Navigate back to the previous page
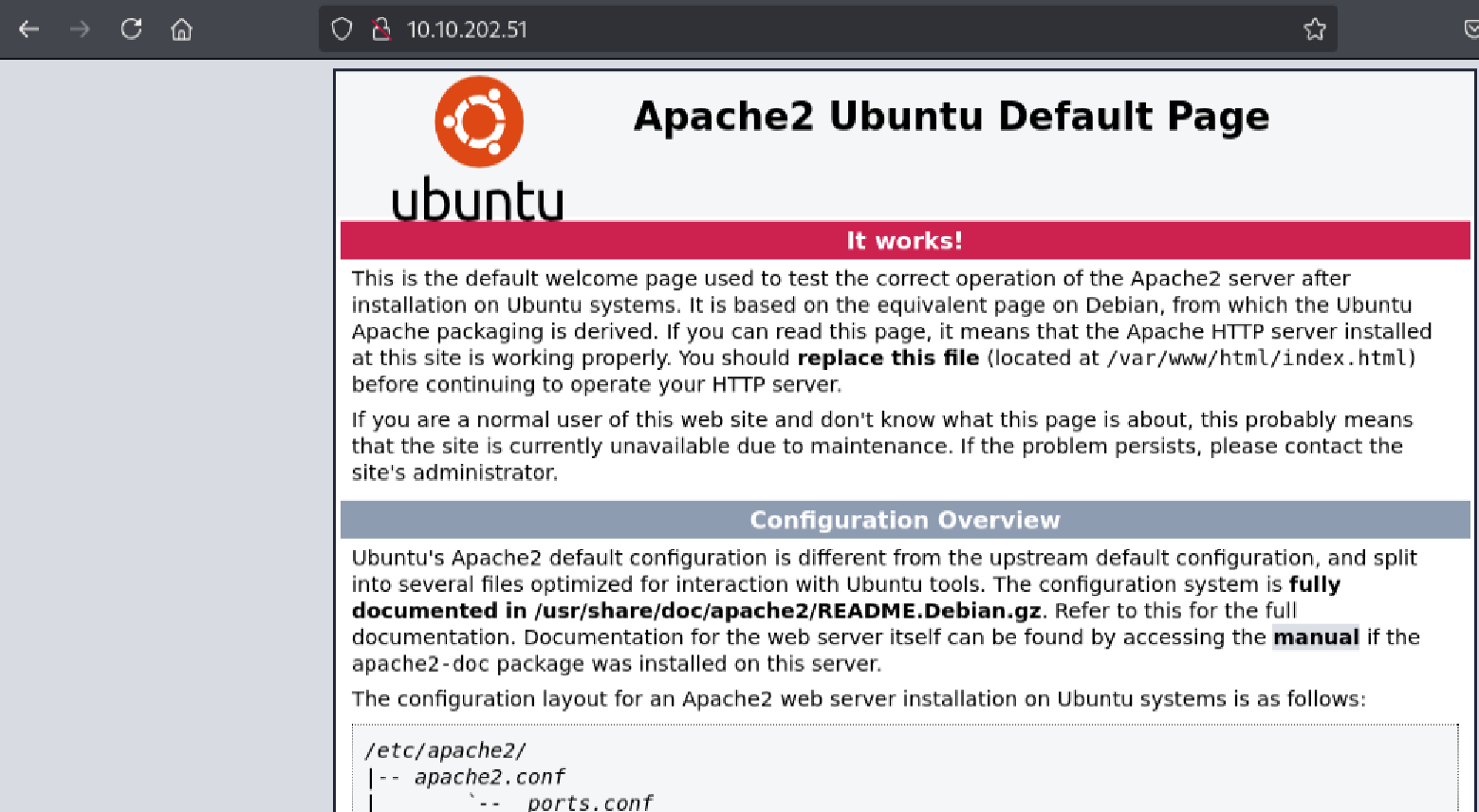This screenshot has height=812, width=1479. (29, 29)
